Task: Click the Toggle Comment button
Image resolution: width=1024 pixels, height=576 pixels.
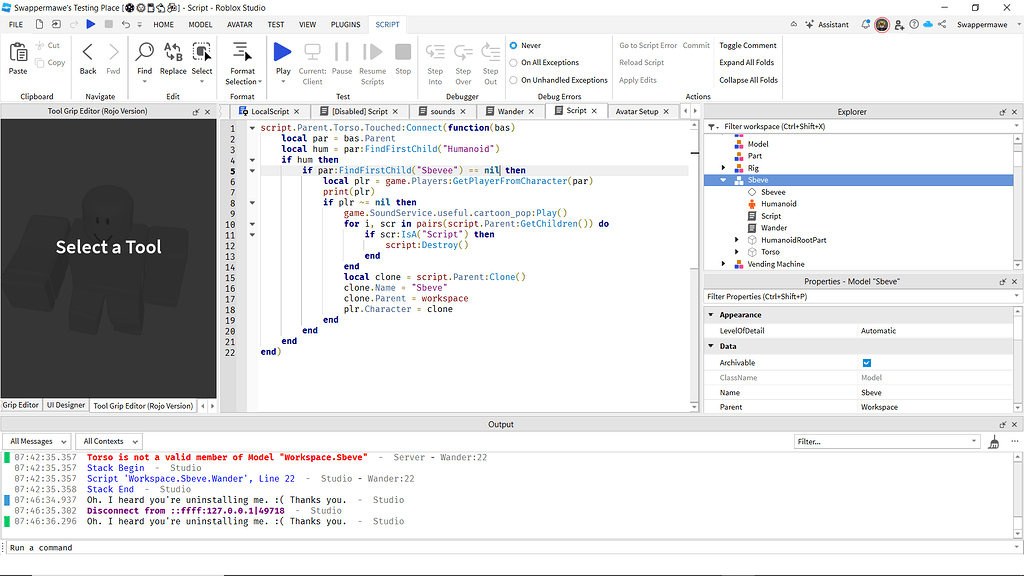Action: coord(747,44)
